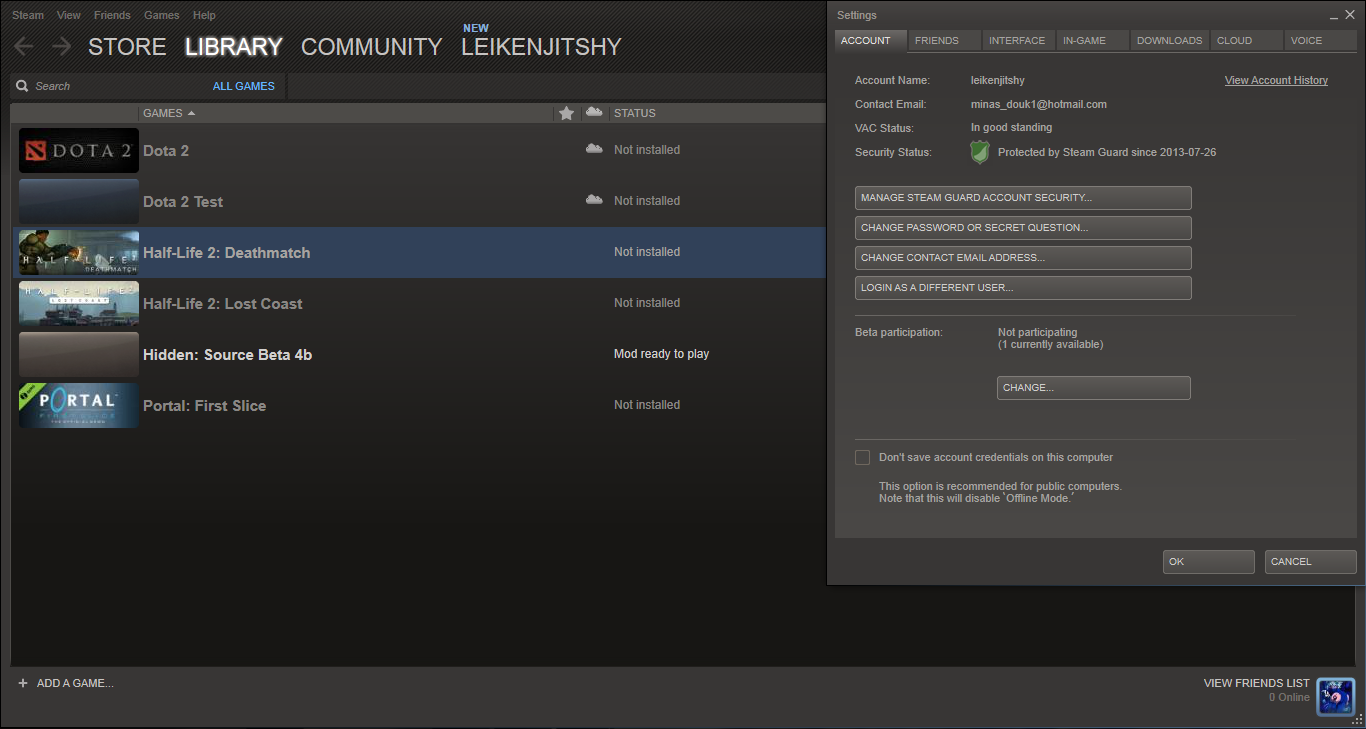Screen dimensions: 1366x729
Task: Click the plus icon beside Add a Game
Action: pos(23,683)
